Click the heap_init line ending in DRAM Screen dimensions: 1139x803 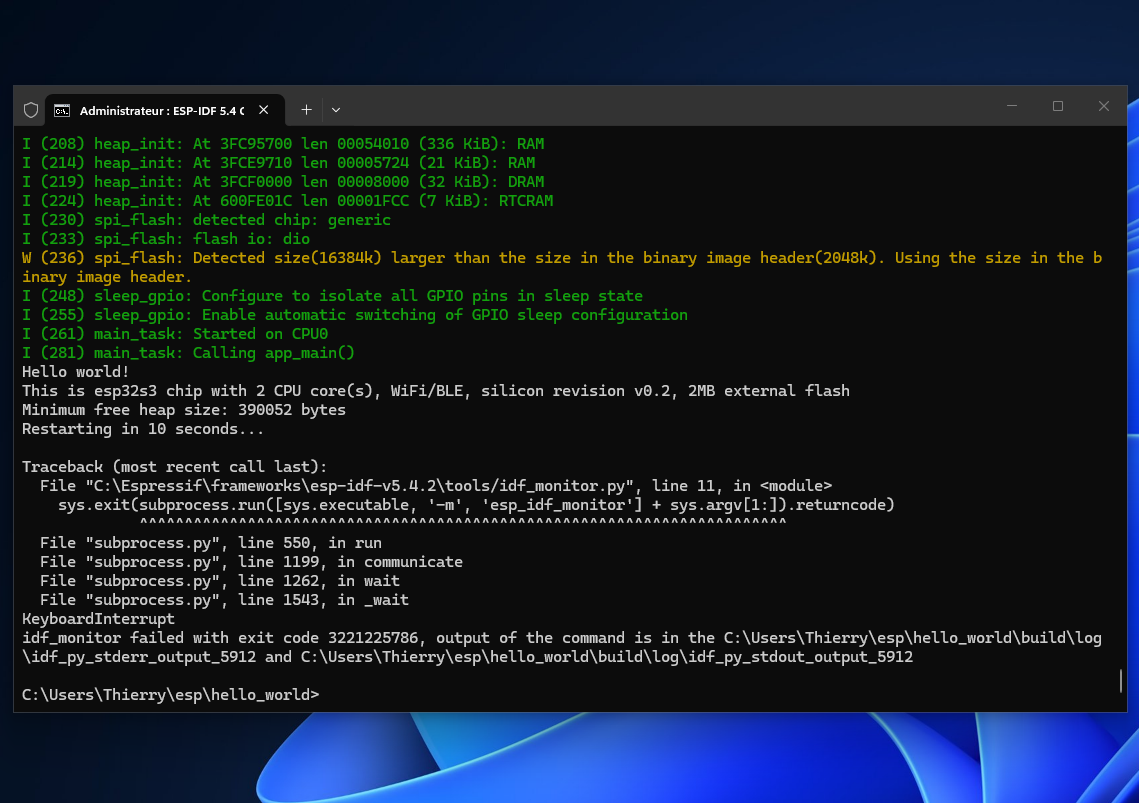[283, 182]
